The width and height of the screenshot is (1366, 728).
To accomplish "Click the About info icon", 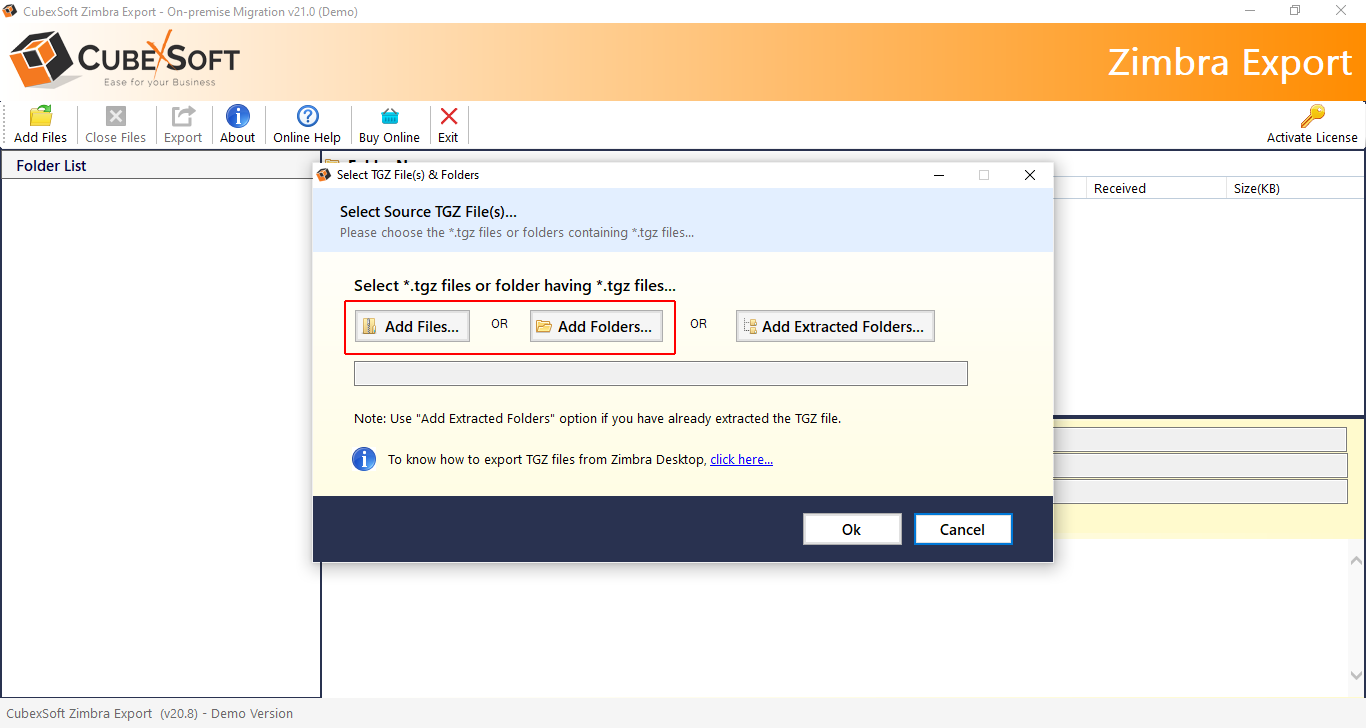I will (237, 116).
